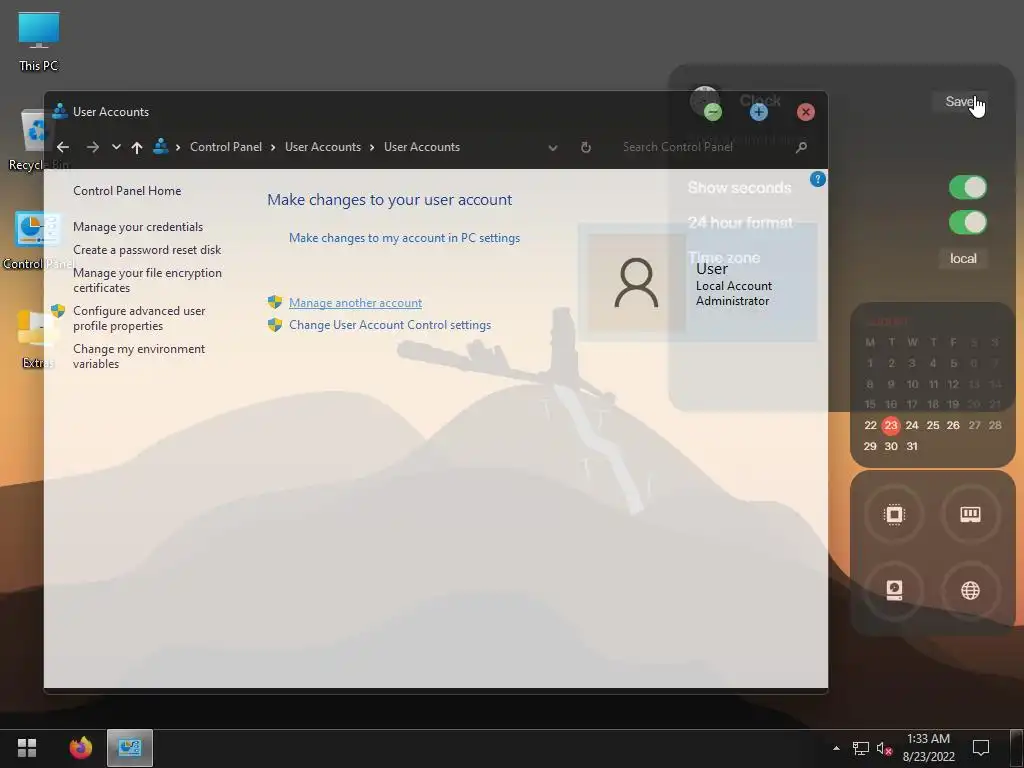Viewport: 1024px width, 768px height.
Task: Click the green minimize button of User Accounts
Action: [712, 112]
